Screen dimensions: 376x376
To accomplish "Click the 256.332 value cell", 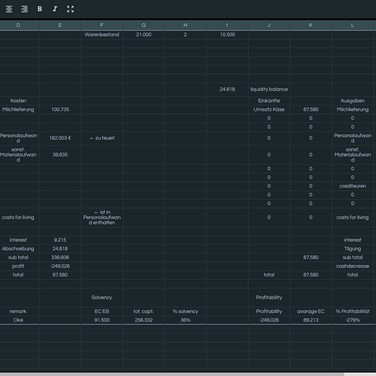I will pyautogui.click(x=144, y=320).
